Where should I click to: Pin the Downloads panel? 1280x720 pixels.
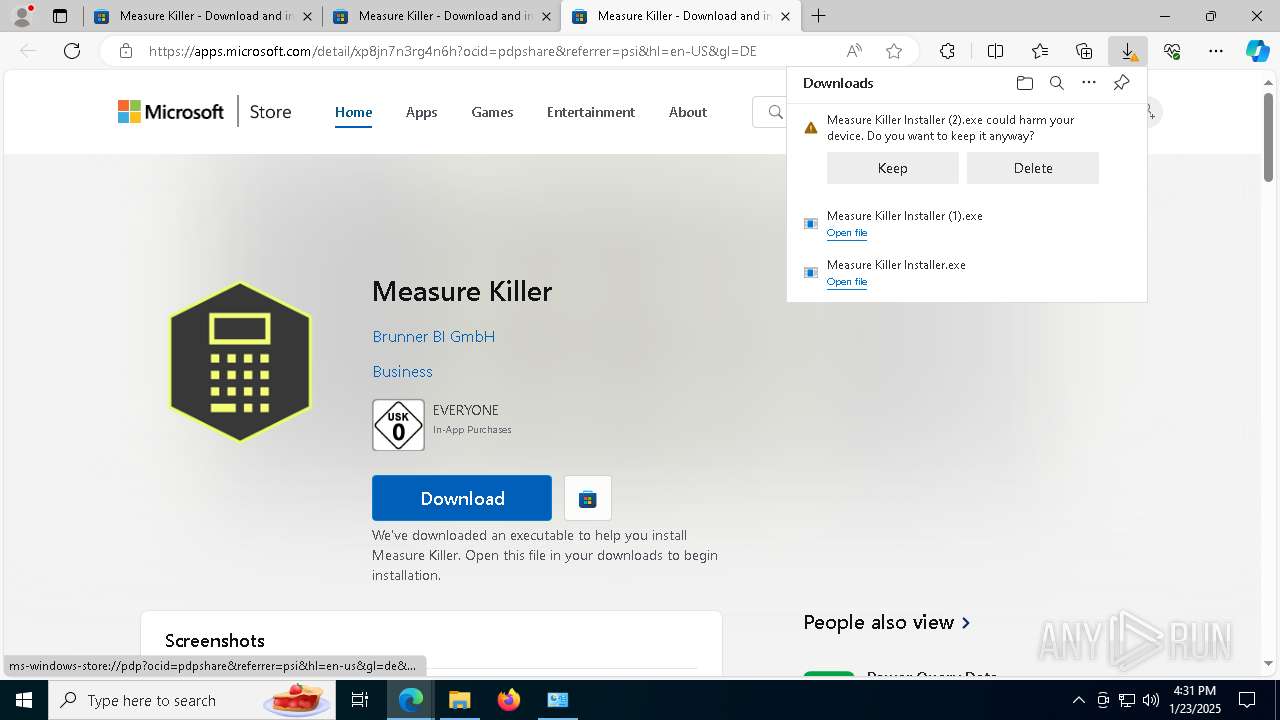1121,83
